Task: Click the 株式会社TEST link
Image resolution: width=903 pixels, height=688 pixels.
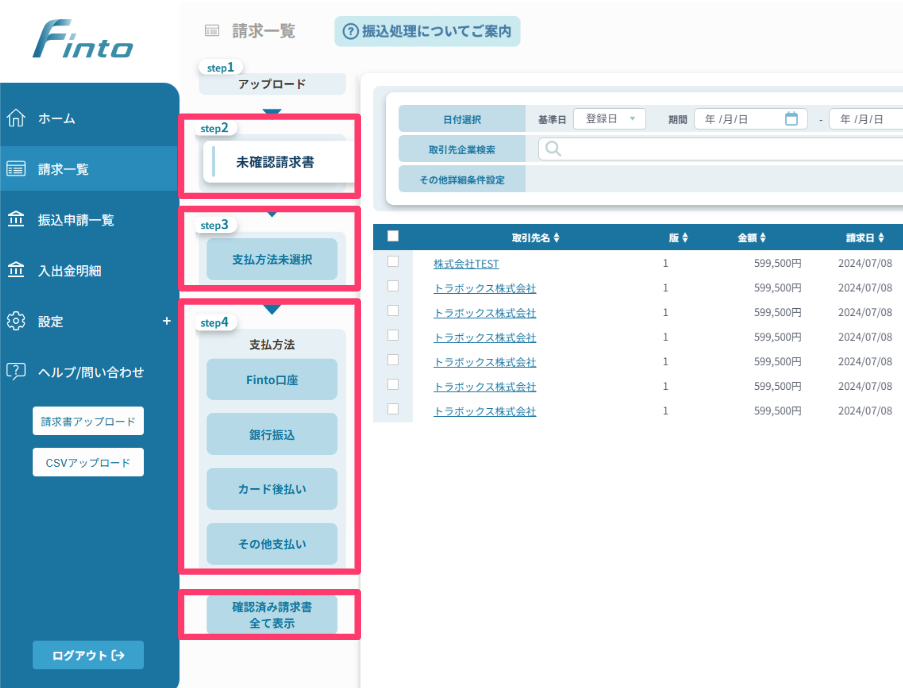Action: [466, 264]
